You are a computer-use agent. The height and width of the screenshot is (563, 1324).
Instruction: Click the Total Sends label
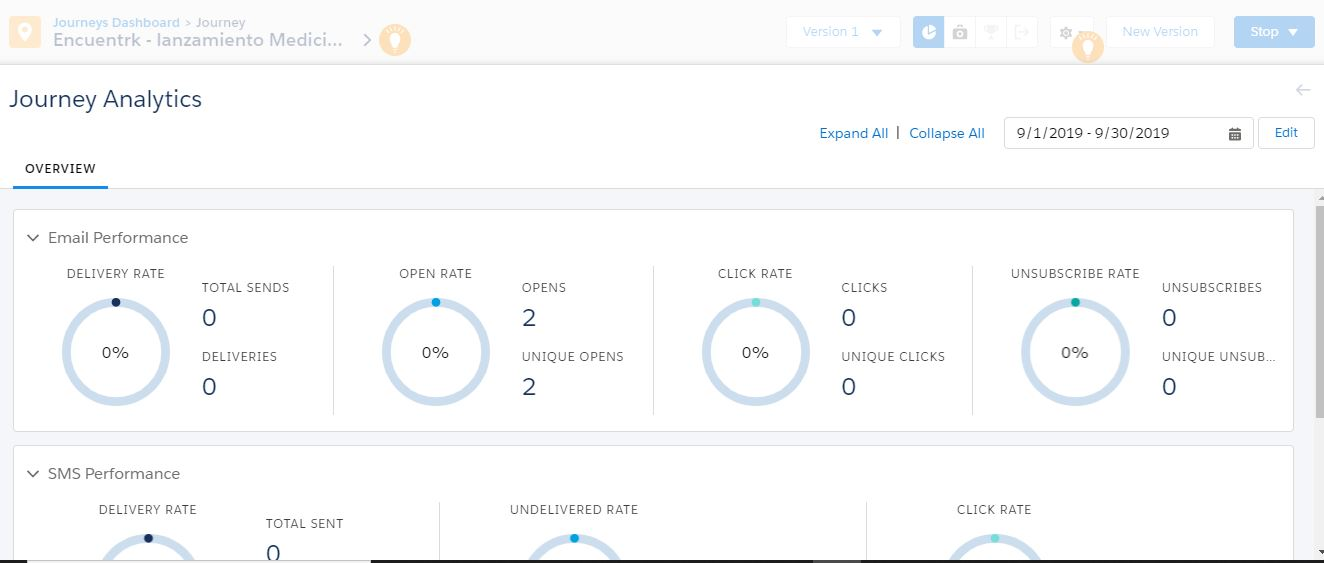246,288
